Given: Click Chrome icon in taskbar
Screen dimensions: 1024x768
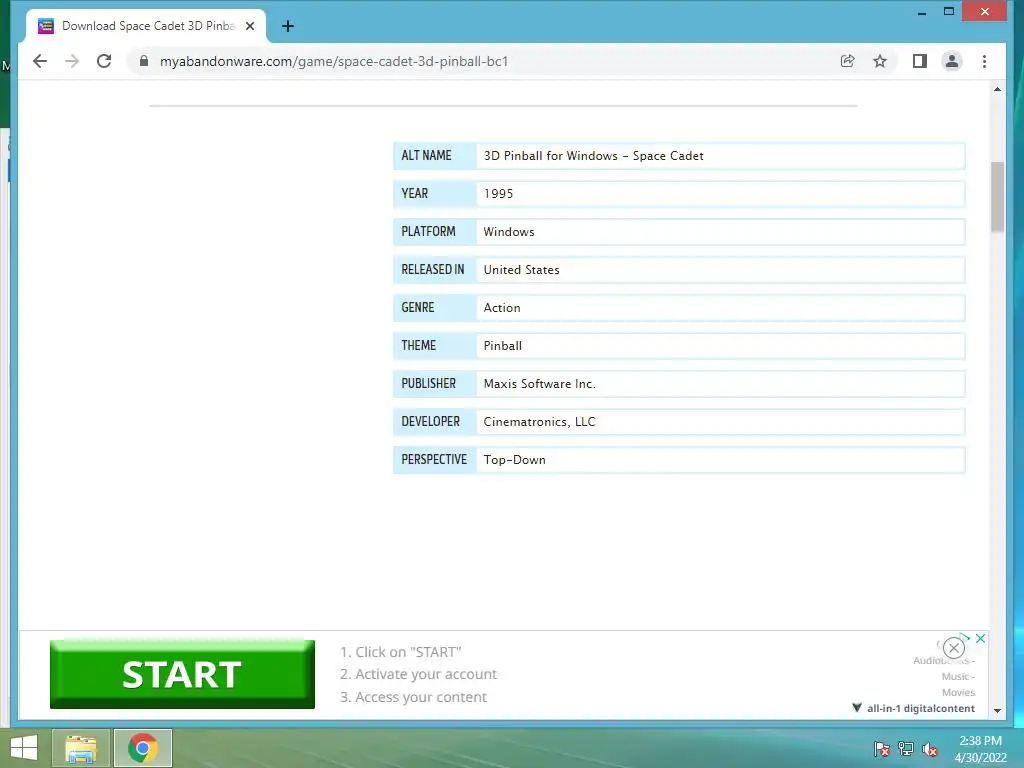Looking at the screenshot, I should tap(143, 748).
